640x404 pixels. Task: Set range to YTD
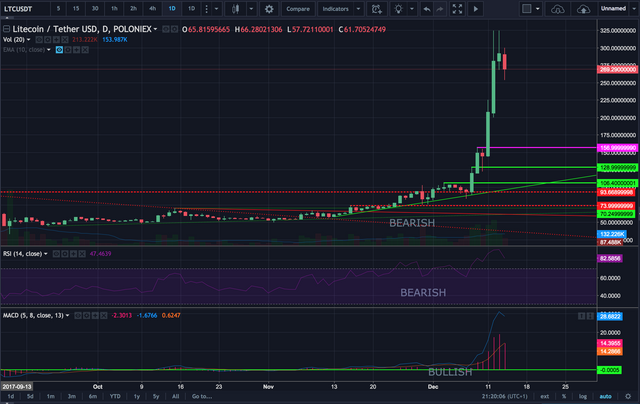115,396
